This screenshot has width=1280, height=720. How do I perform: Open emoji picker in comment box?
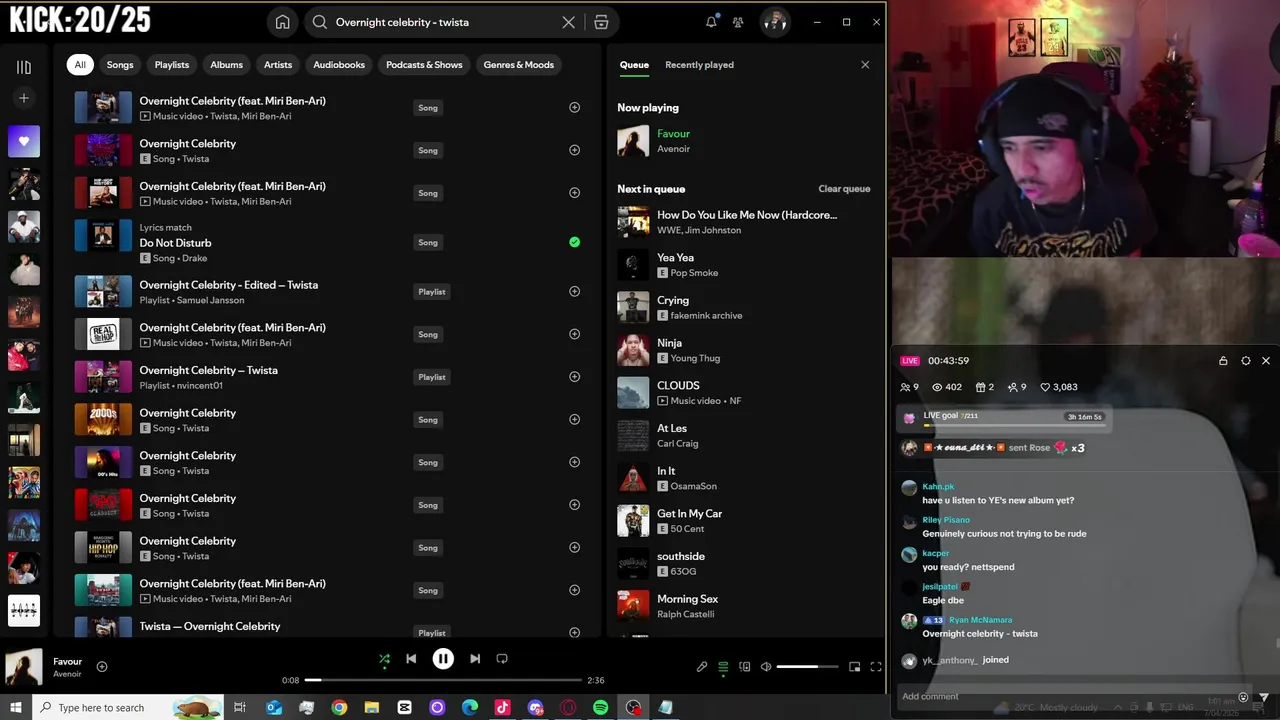click(x=1243, y=697)
